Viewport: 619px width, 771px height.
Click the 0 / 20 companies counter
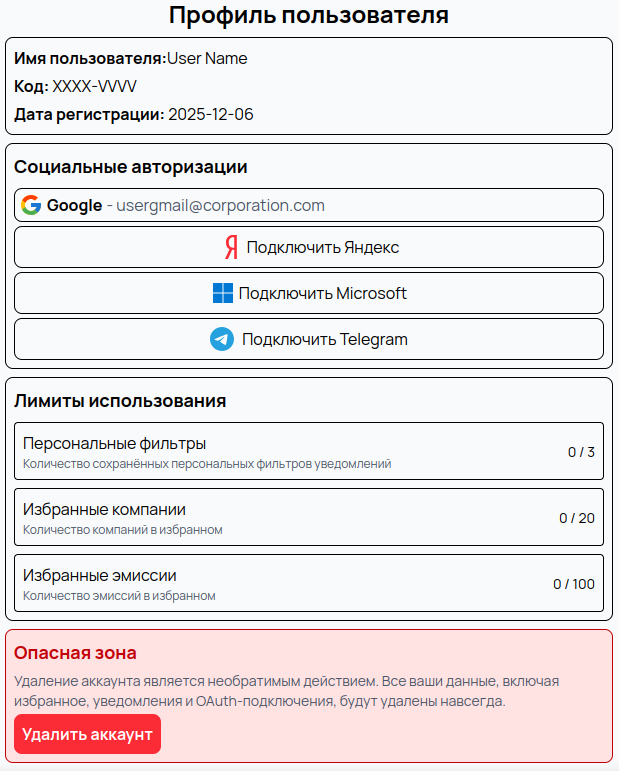577,518
